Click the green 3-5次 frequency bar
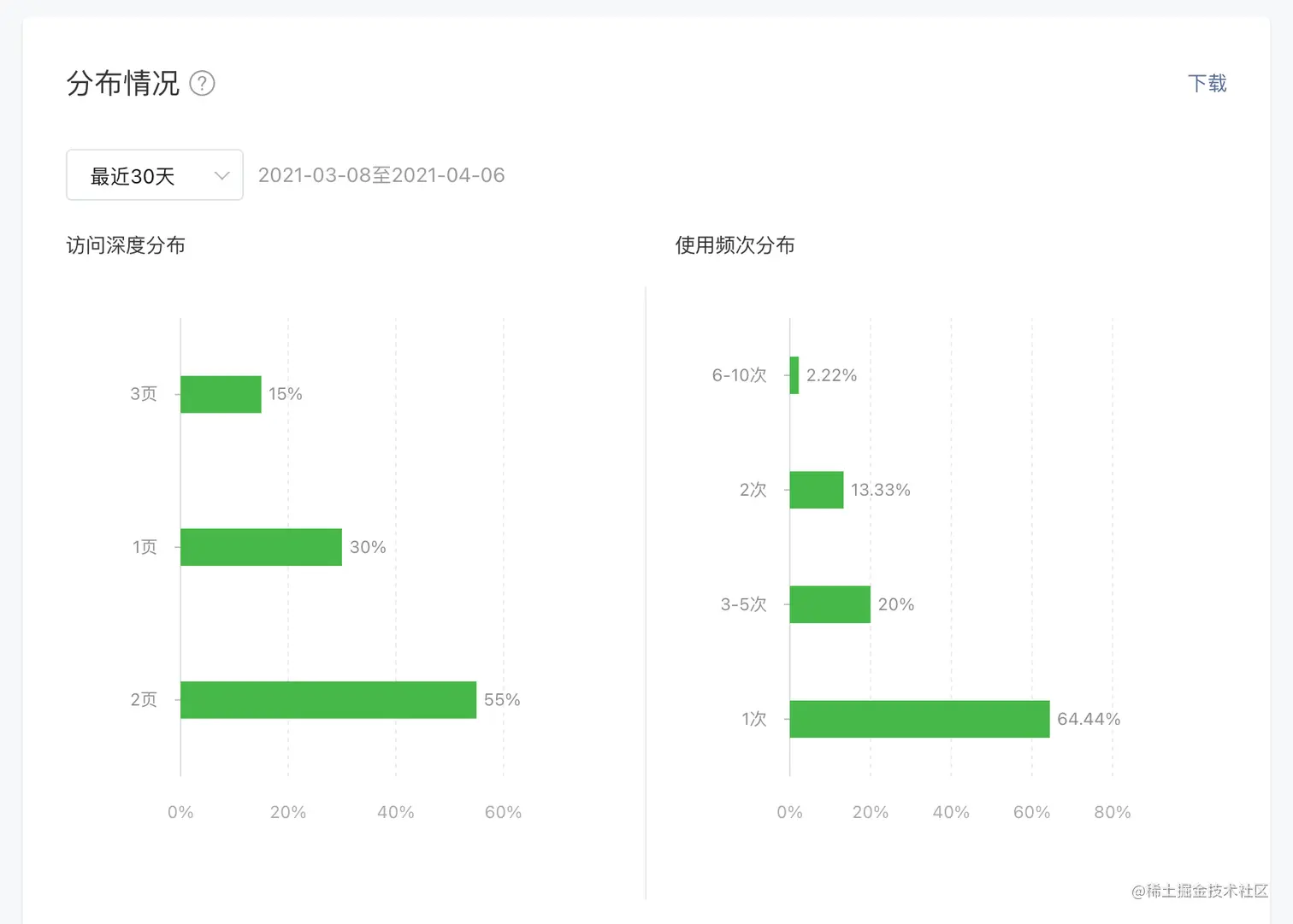 pos(830,604)
